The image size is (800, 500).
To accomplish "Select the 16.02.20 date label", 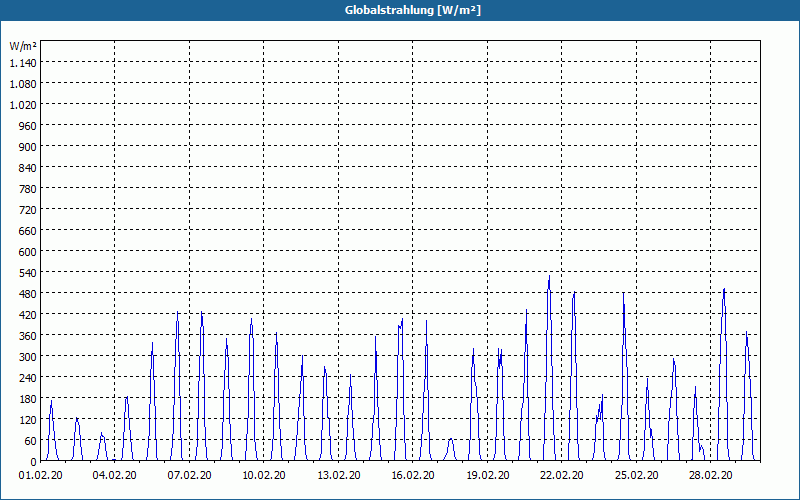I will (x=413, y=476).
